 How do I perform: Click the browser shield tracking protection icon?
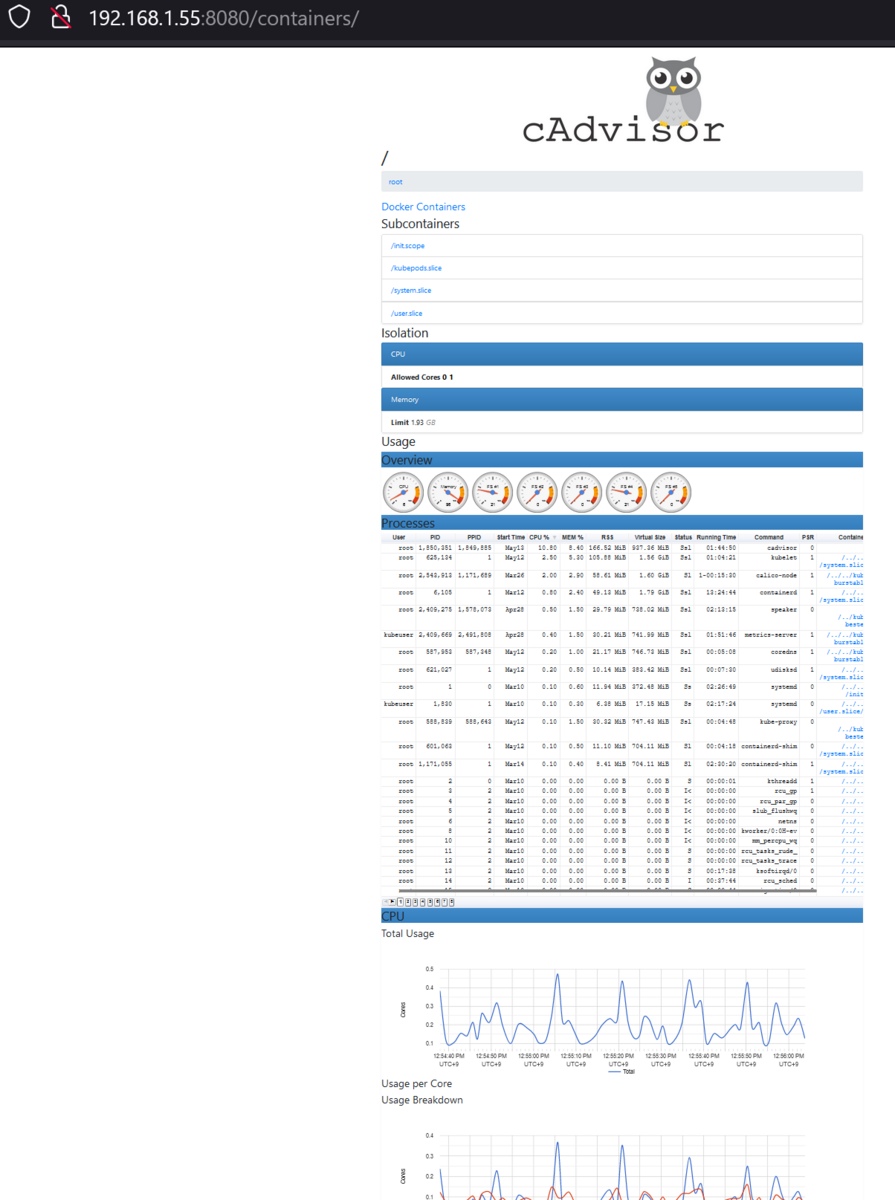pos(20,18)
